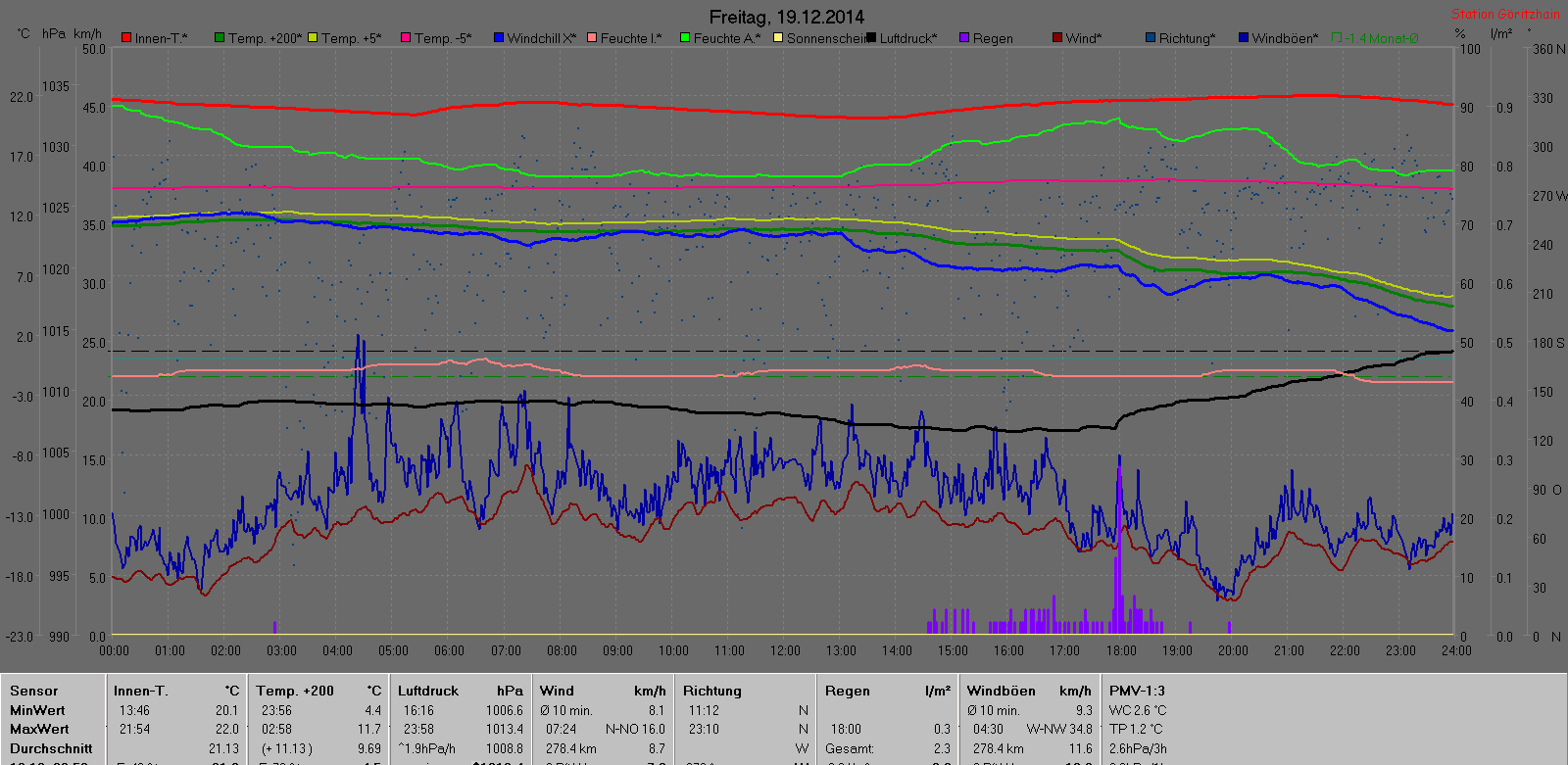Click the red 'Station Göritzhain' label
This screenshot has height=765, width=1568.
click(1505, 14)
